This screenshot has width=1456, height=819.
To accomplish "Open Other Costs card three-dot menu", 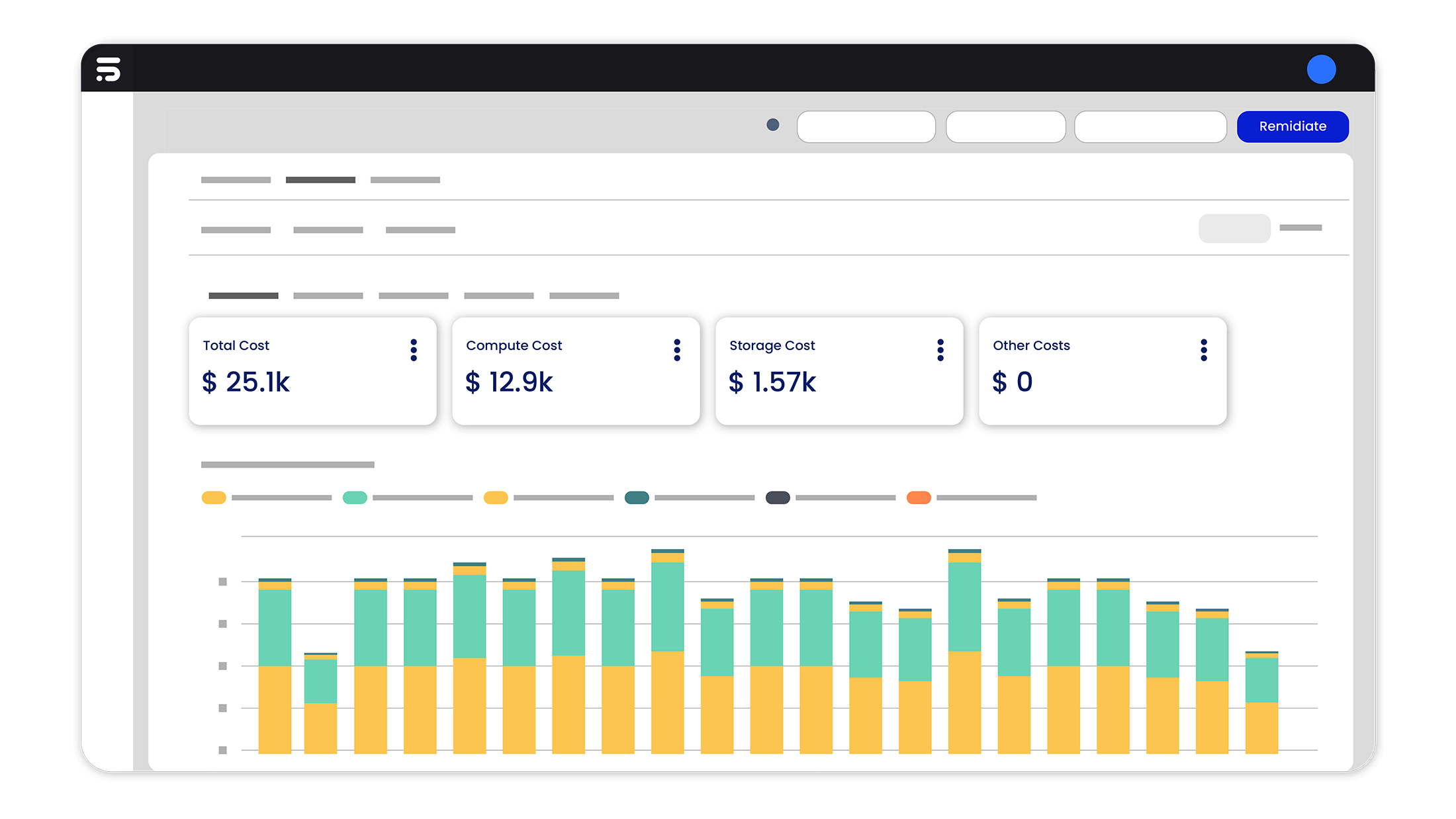I will [x=1204, y=350].
